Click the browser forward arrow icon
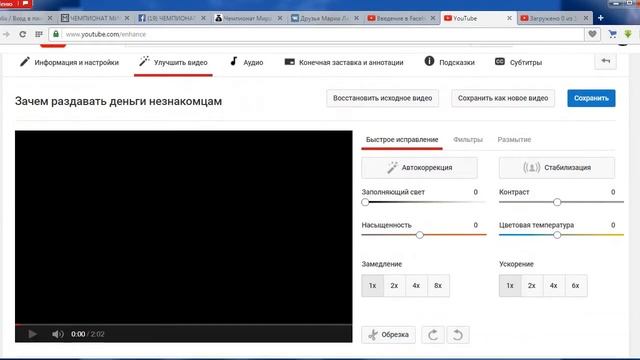The height and width of the screenshot is (360, 640). click(6, 34)
